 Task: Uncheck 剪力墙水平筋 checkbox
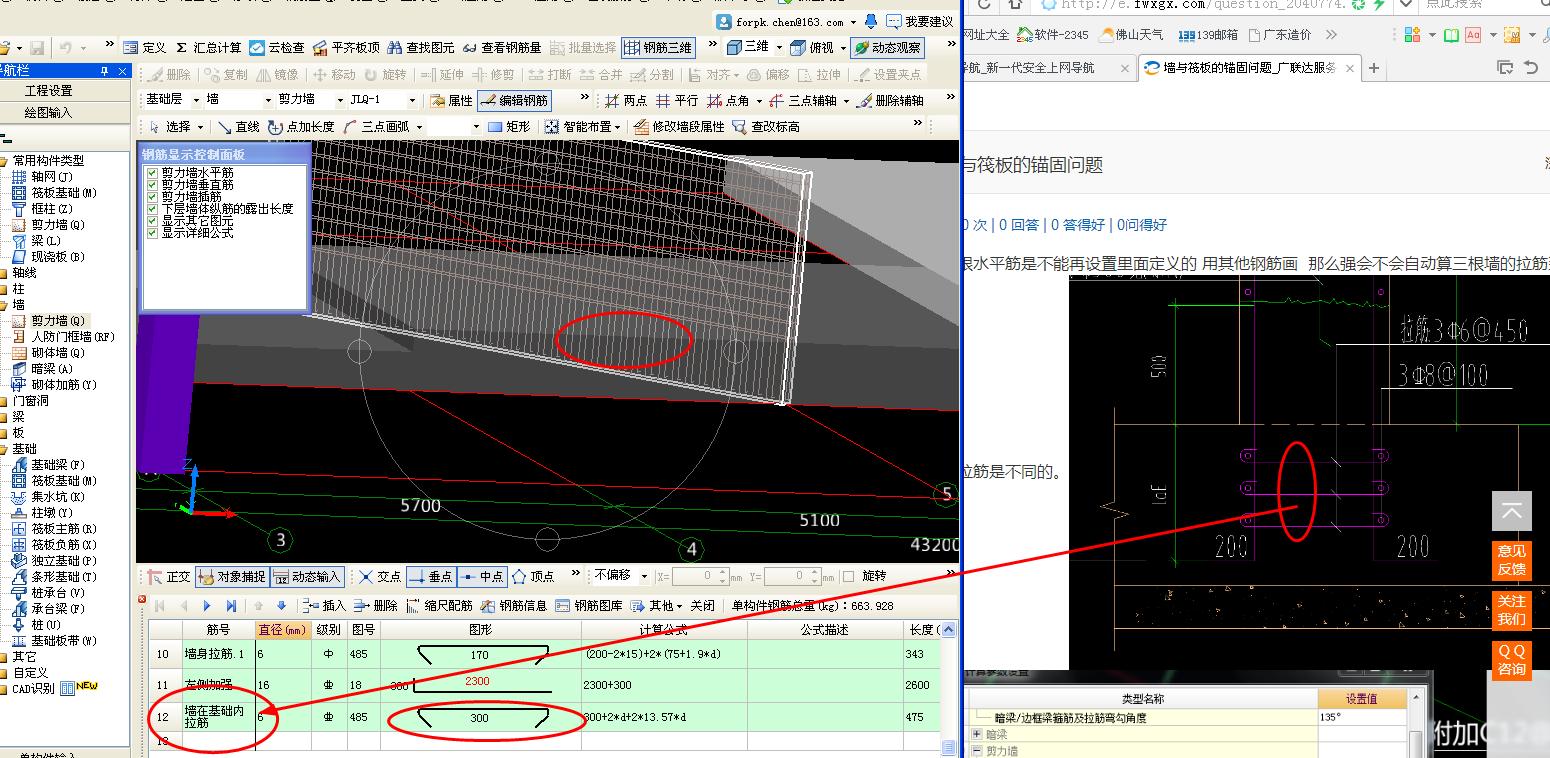click(152, 173)
